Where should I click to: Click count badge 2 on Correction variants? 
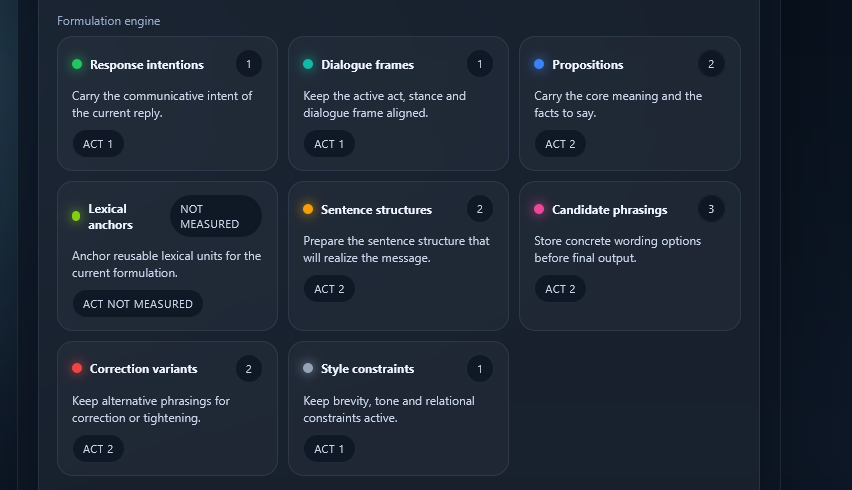click(x=248, y=369)
